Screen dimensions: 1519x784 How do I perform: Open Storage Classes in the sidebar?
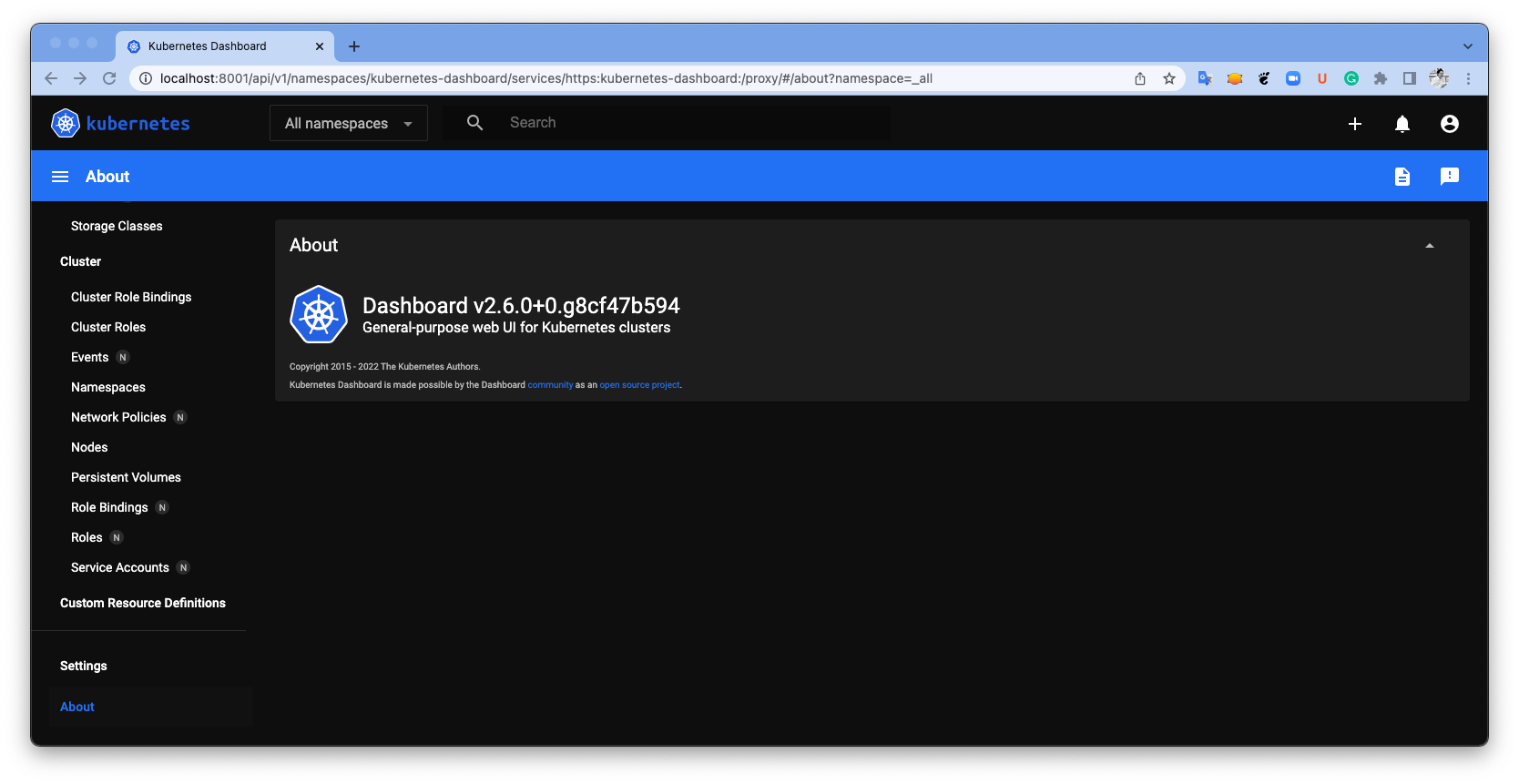click(117, 226)
